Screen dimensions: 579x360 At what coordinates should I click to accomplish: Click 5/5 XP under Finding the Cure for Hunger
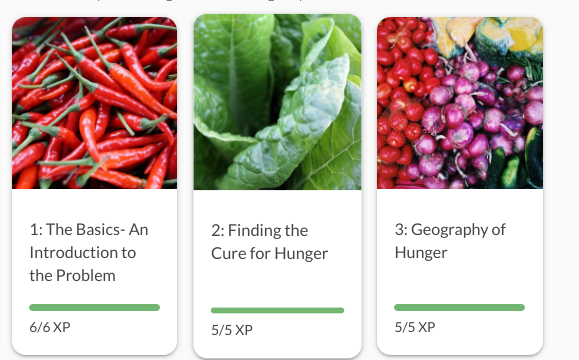click(x=232, y=330)
